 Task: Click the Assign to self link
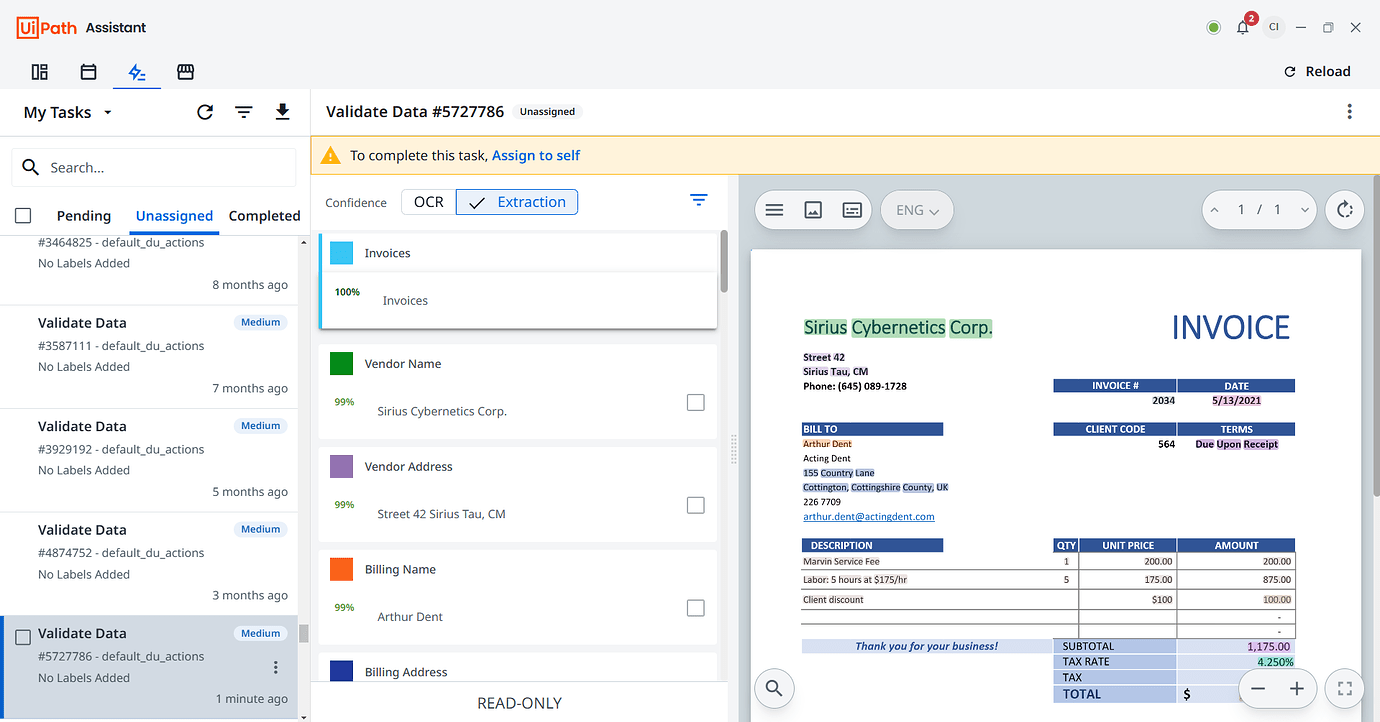536,156
